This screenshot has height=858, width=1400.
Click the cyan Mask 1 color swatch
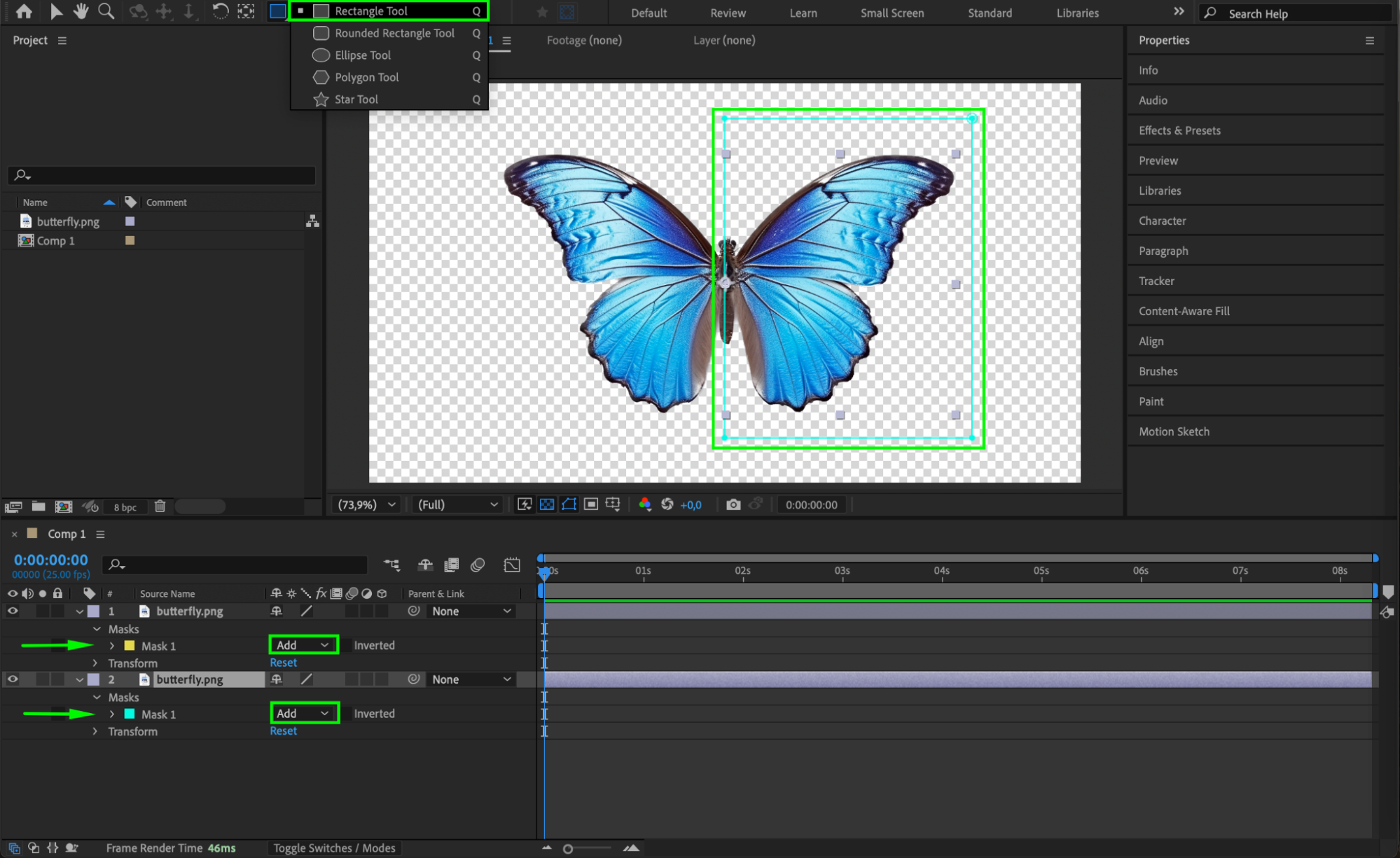tap(130, 714)
